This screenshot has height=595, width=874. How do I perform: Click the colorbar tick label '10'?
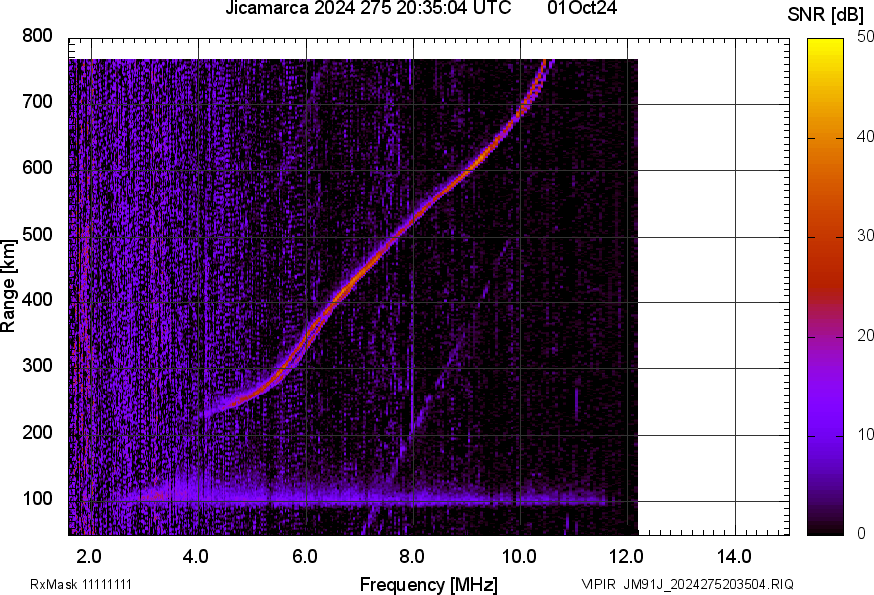point(865,434)
